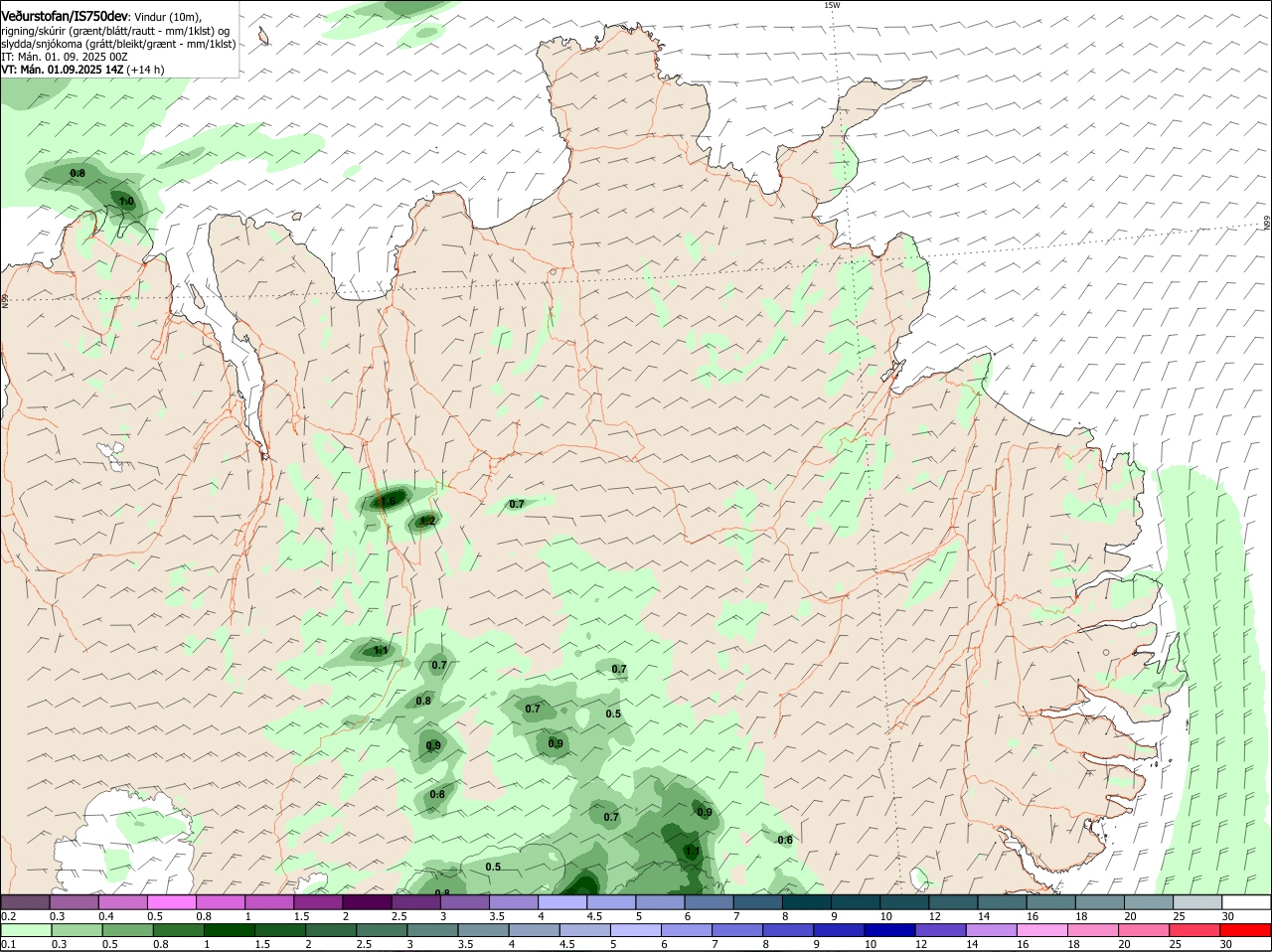Pick the lower-row blue swatch starting at 7
1272x952 pixels.
click(738, 931)
